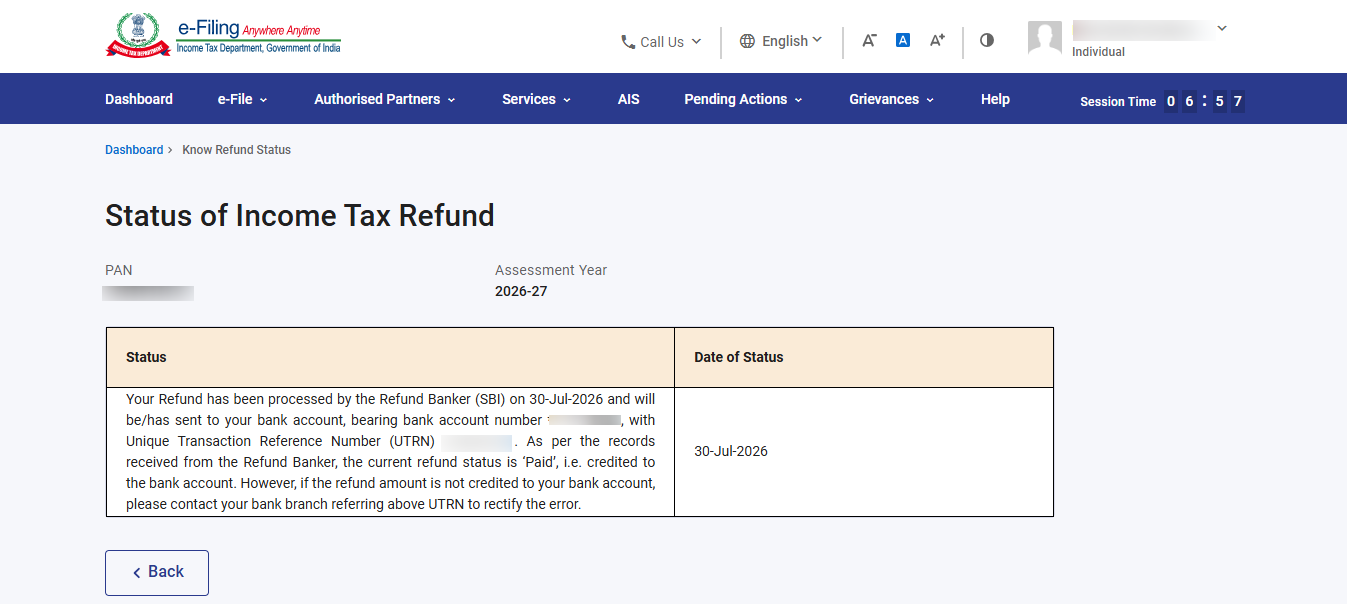Reset to the default font size A icon
The image size is (1347, 604).
[x=903, y=40]
